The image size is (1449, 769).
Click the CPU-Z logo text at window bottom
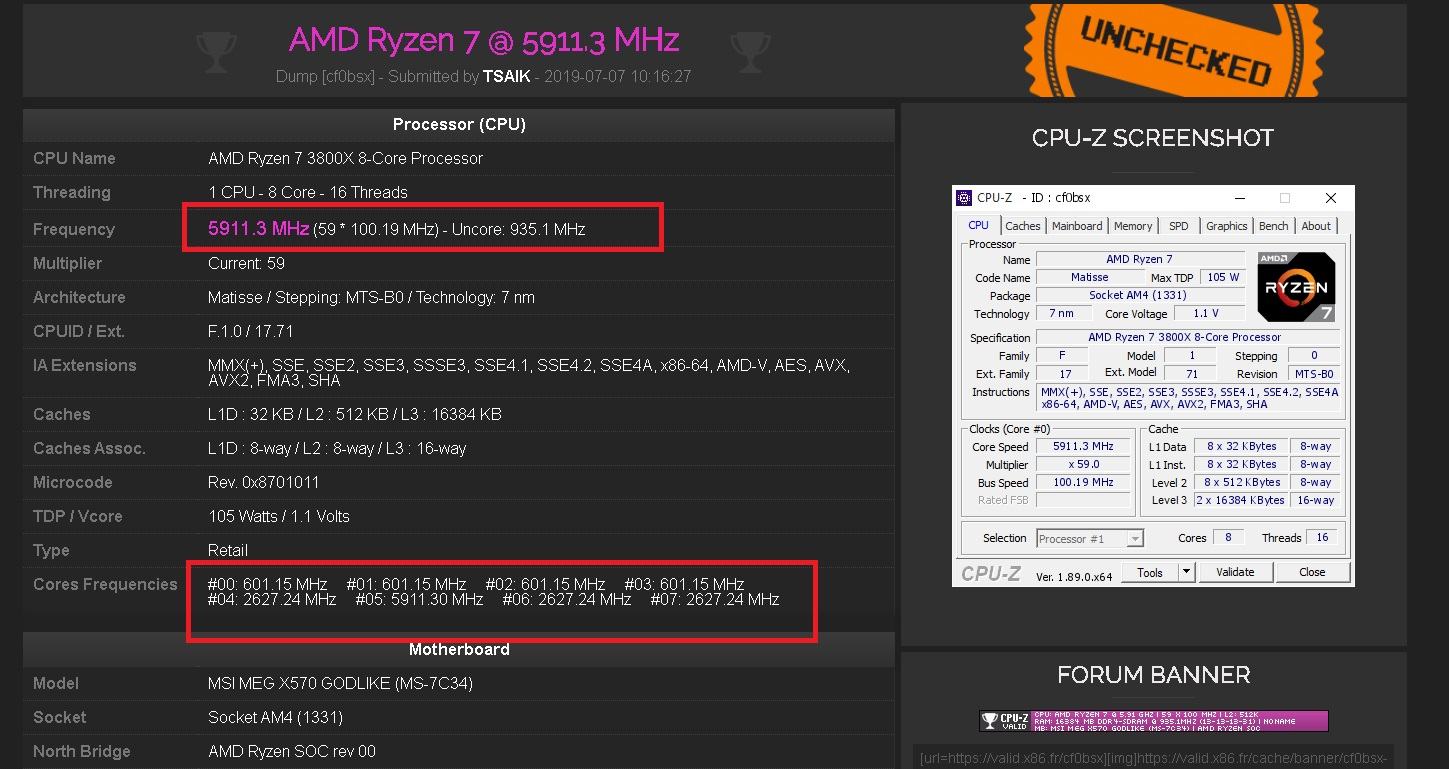[992, 574]
